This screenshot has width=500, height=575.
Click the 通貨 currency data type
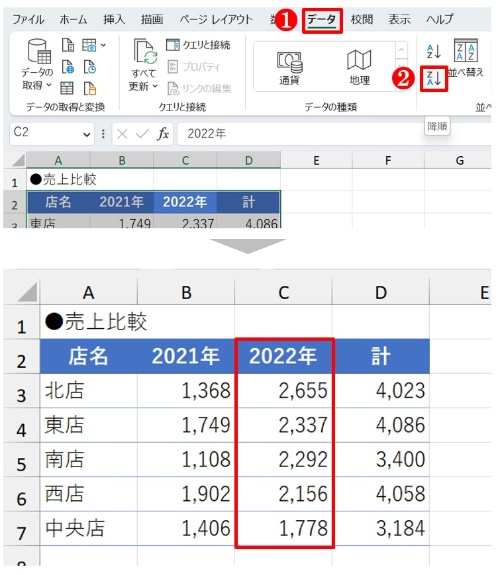[289, 67]
